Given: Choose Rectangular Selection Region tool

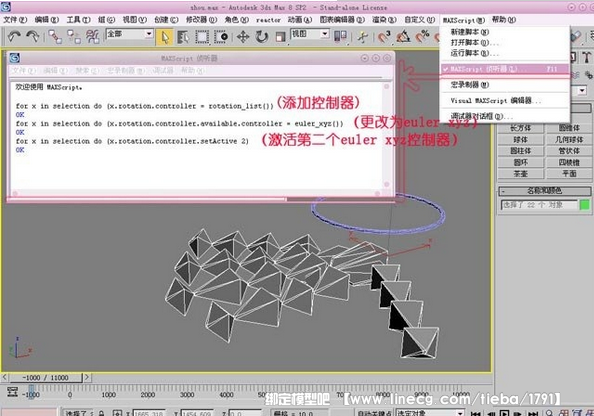Looking at the screenshot, I should point(202,37).
